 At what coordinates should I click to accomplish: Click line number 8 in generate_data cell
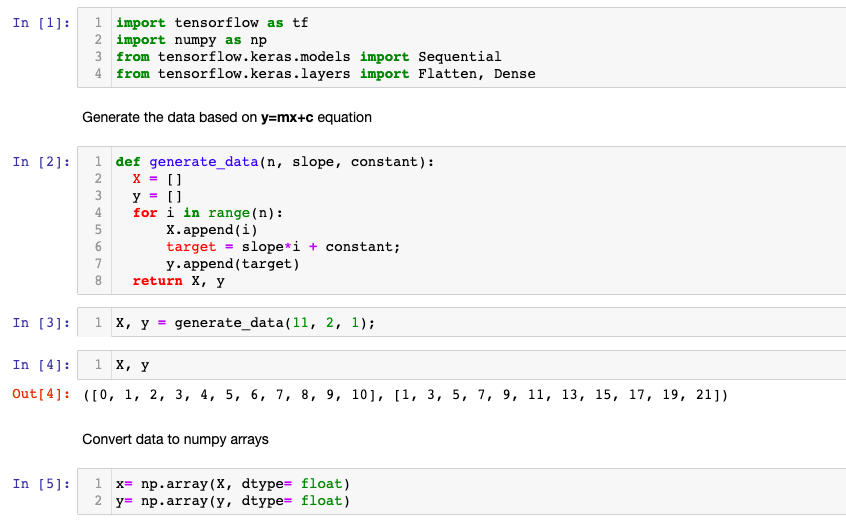(x=98, y=281)
